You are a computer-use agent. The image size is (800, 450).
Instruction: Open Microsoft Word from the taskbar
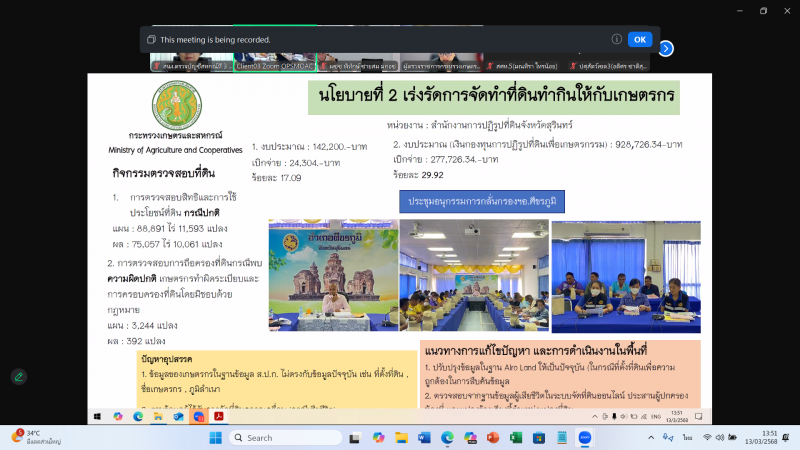tap(424, 438)
